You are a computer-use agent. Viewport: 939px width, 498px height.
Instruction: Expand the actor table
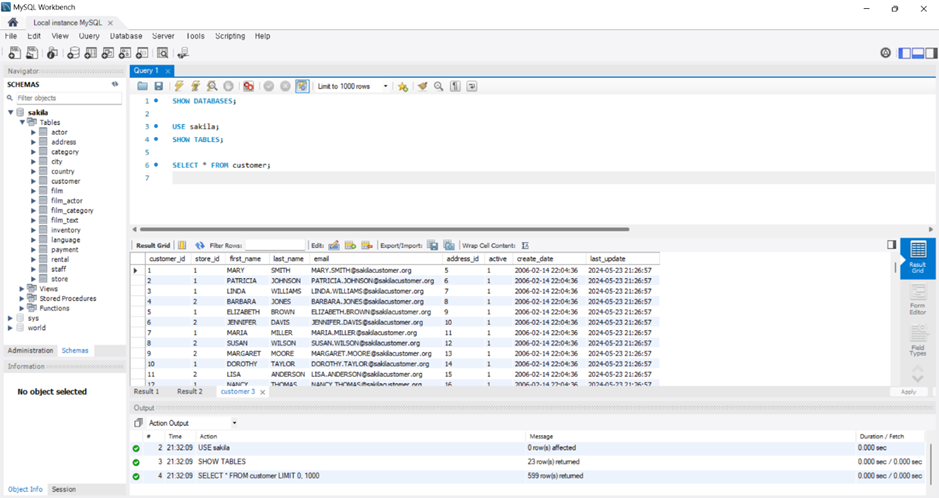point(34,132)
